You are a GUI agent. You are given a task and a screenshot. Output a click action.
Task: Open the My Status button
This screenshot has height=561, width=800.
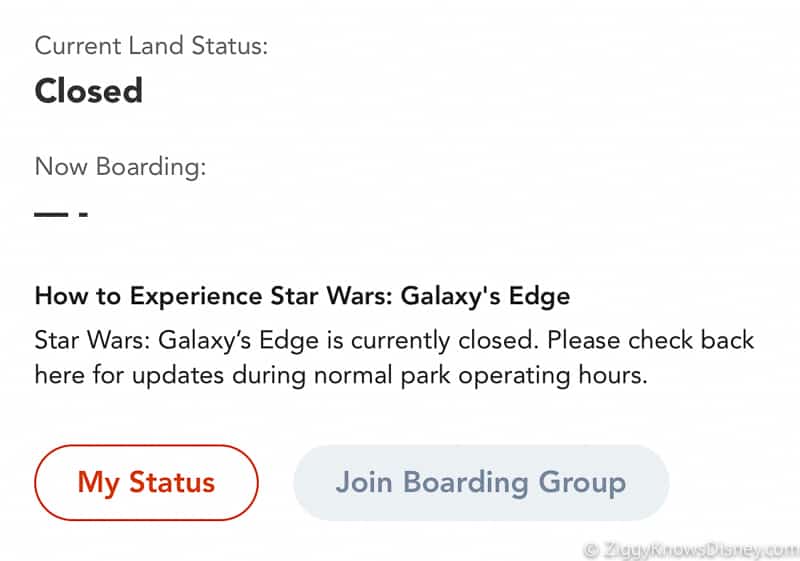[x=146, y=482]
